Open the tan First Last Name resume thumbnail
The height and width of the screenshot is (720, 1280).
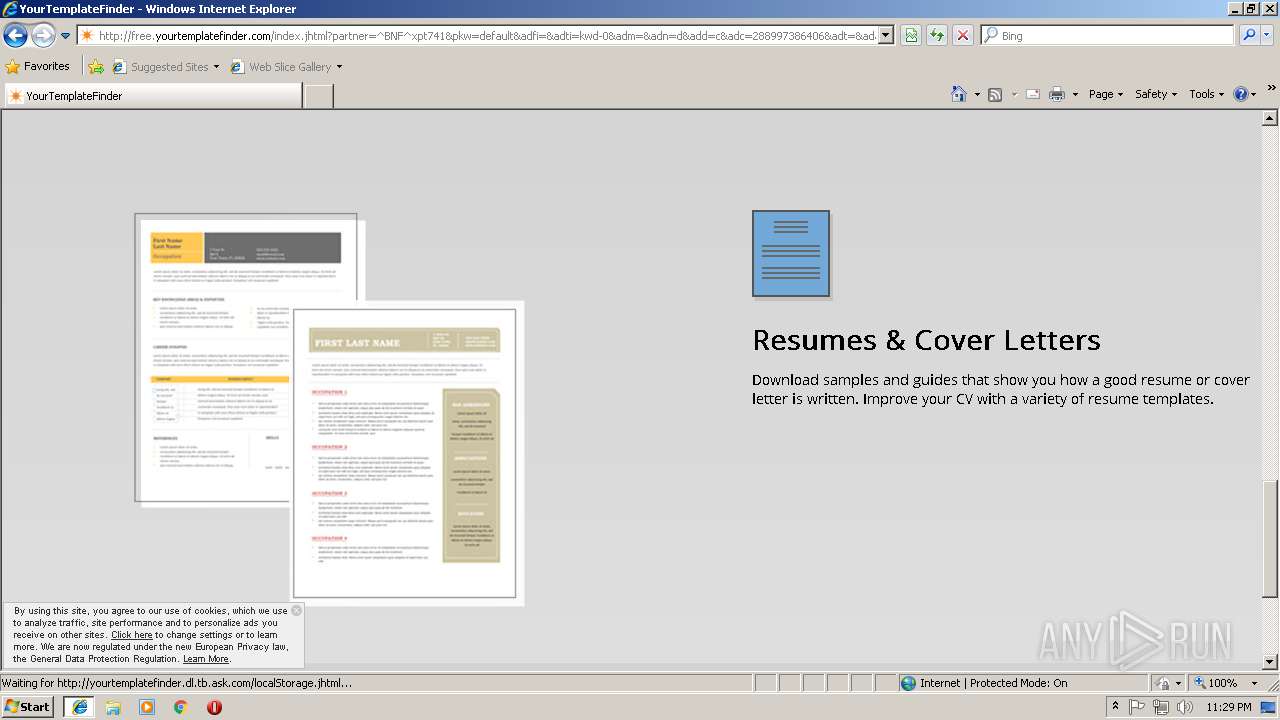(x=407, y=453)
